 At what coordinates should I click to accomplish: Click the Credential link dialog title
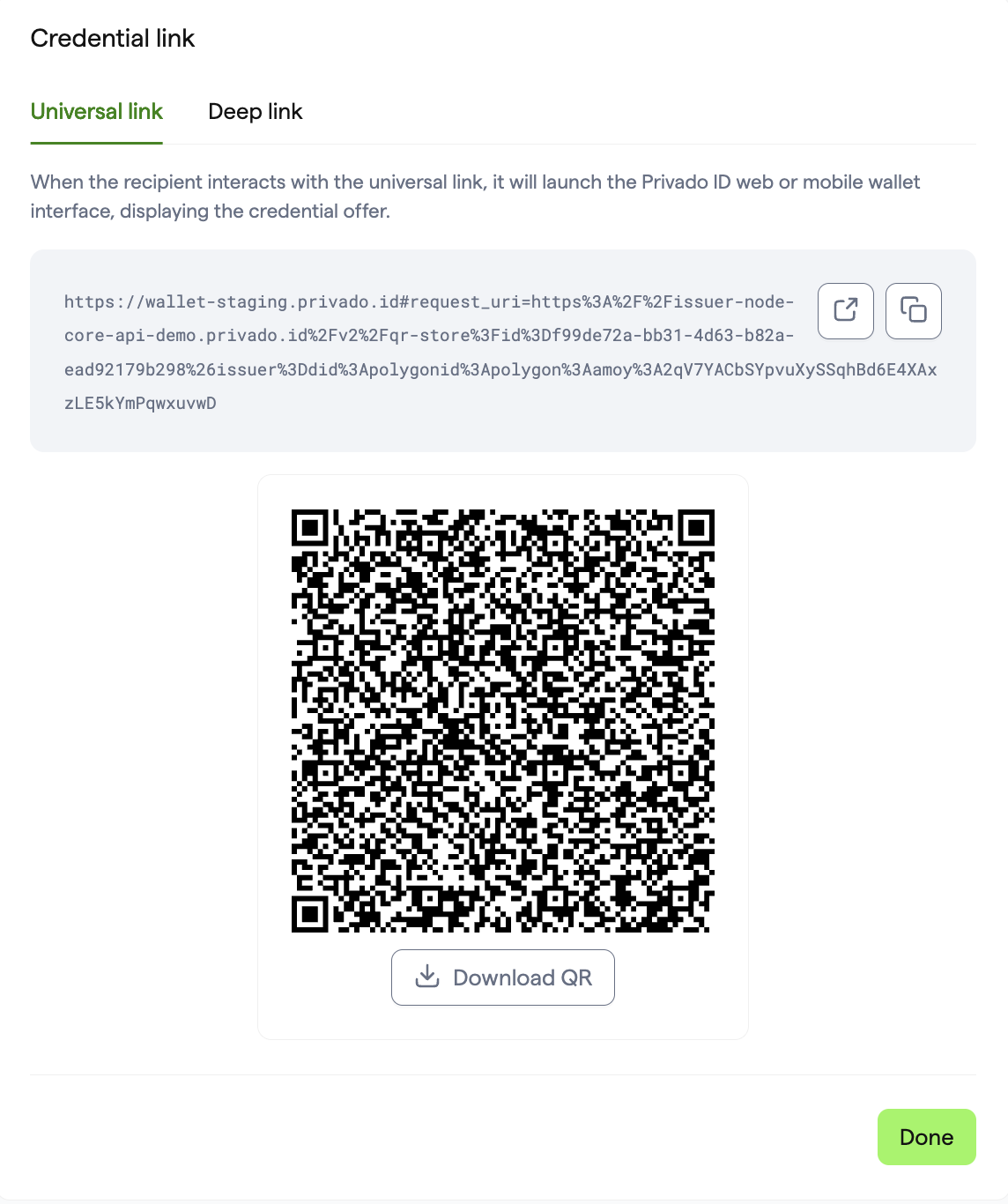[113, 38]
